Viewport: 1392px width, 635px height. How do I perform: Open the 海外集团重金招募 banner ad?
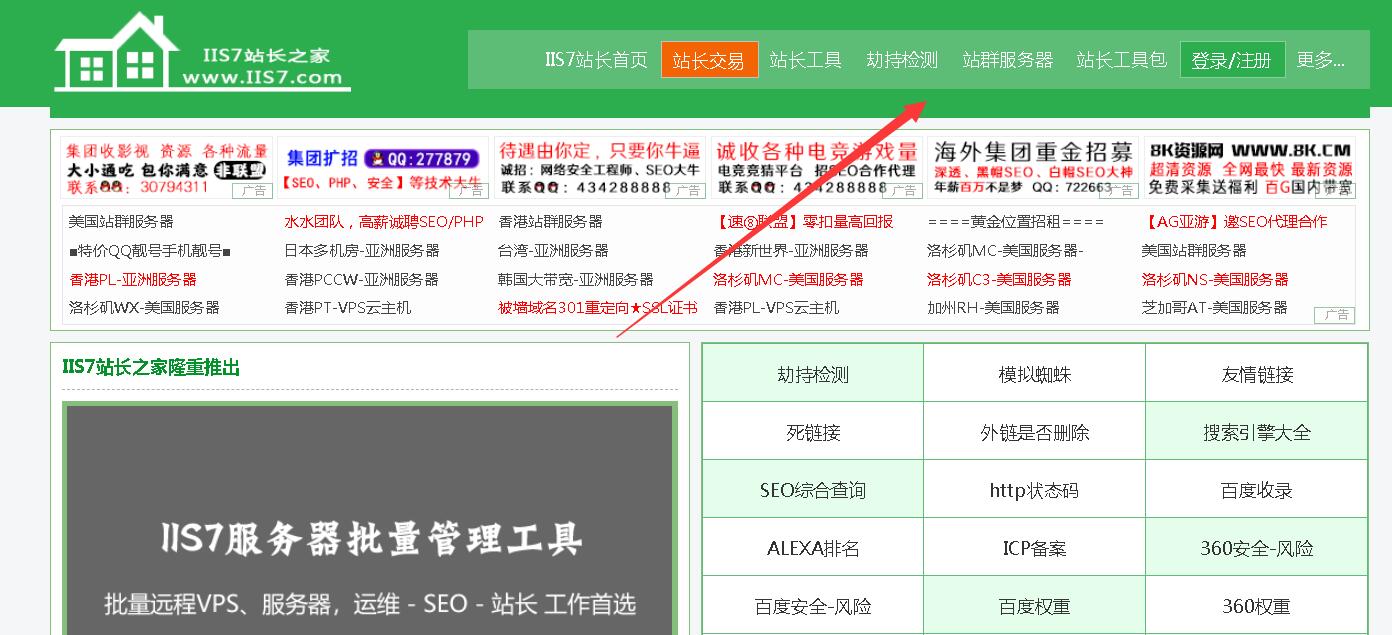1032,168
